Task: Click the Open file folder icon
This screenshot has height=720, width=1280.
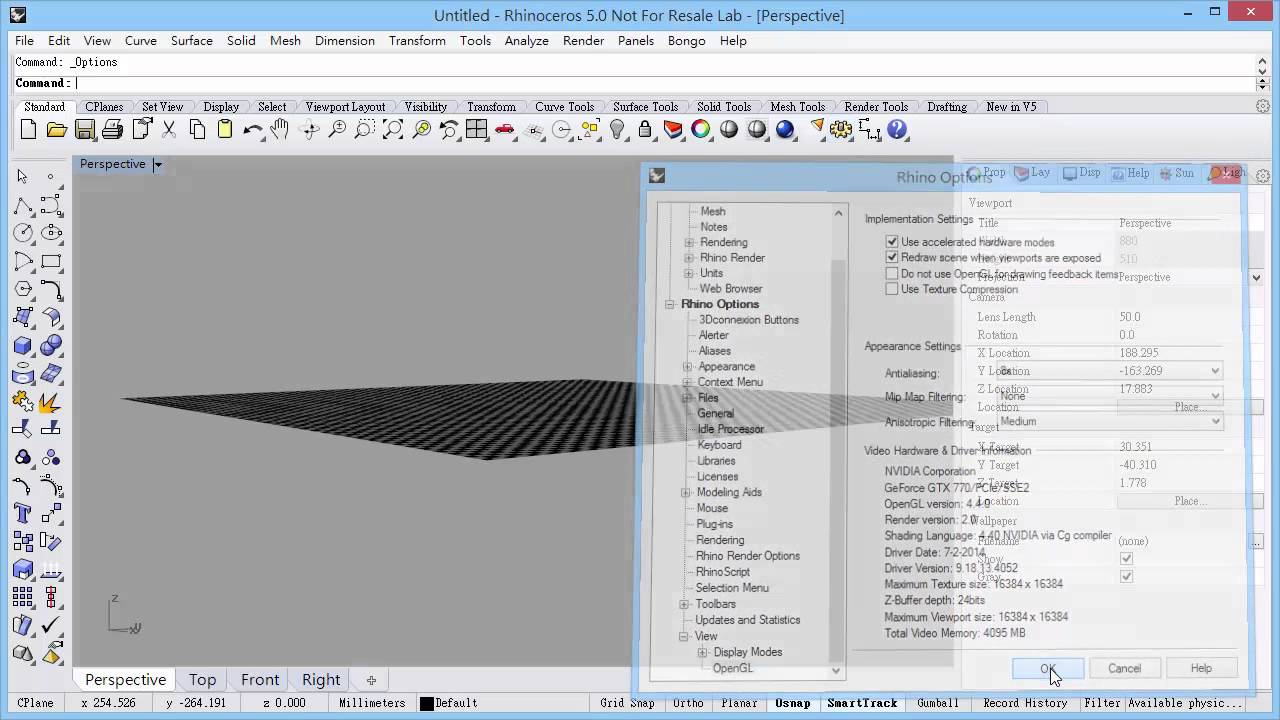Action: pyautogui.click(x=56, y=129)
